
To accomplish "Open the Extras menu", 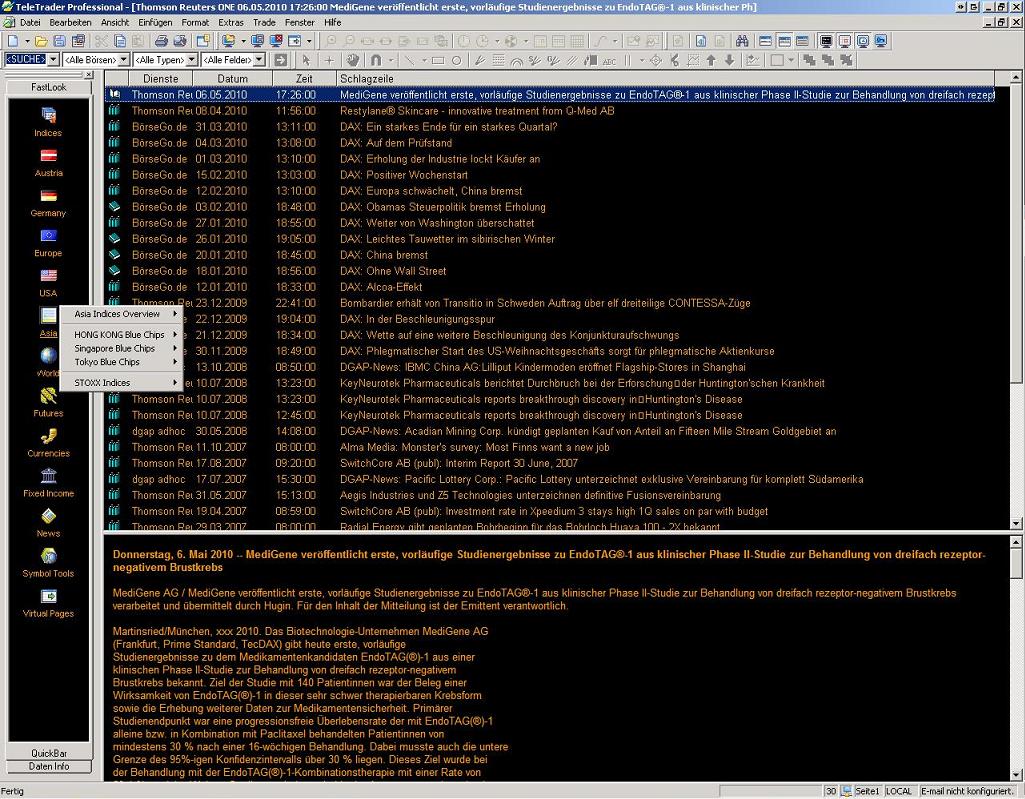I will click(231, 22).
